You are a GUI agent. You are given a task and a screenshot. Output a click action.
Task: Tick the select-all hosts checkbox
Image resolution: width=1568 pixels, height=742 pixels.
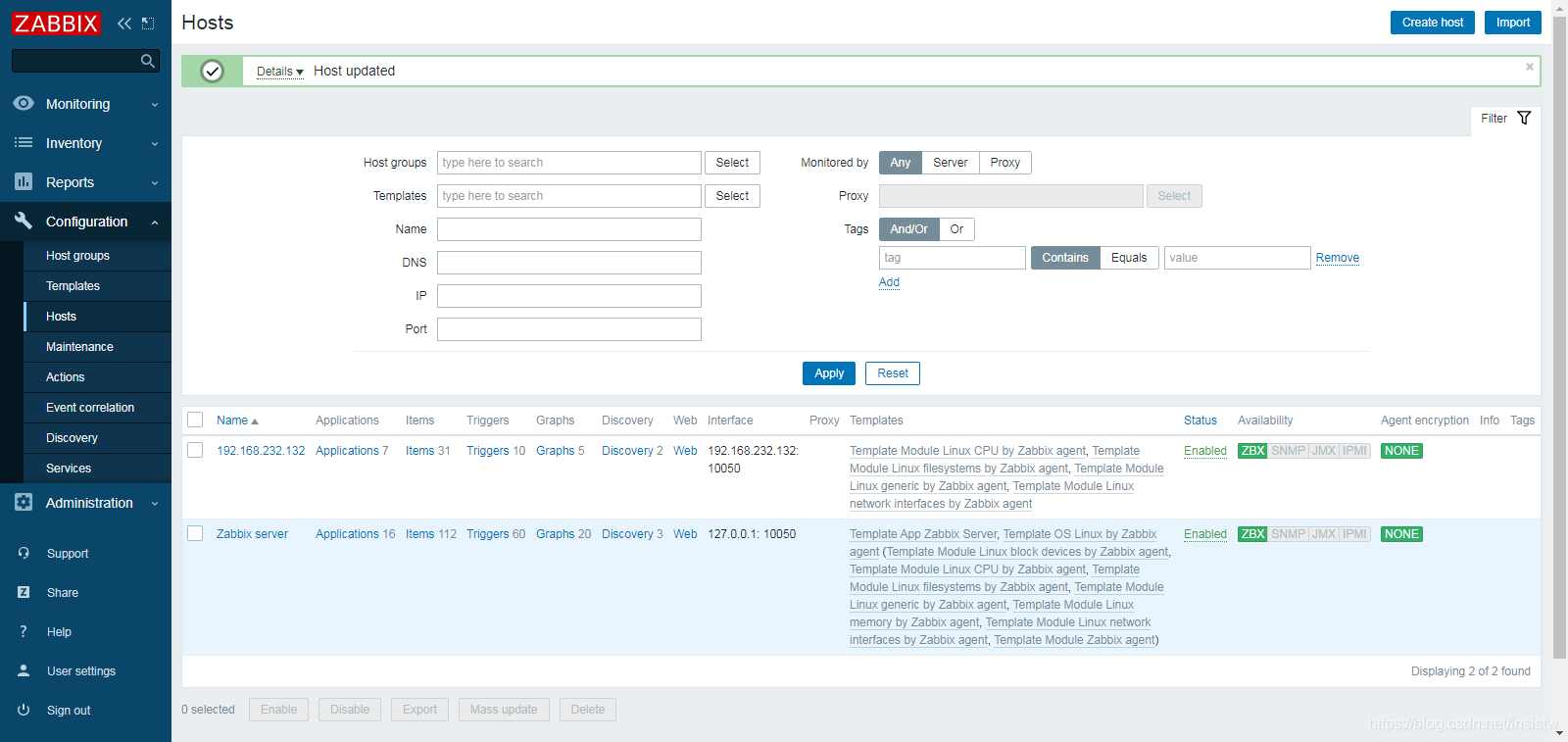pyautogui.click(x=195, y=420)
